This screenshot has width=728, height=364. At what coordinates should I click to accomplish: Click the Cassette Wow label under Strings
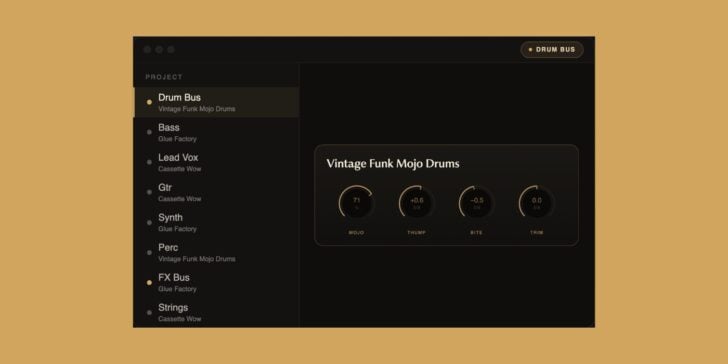[180, 319]
